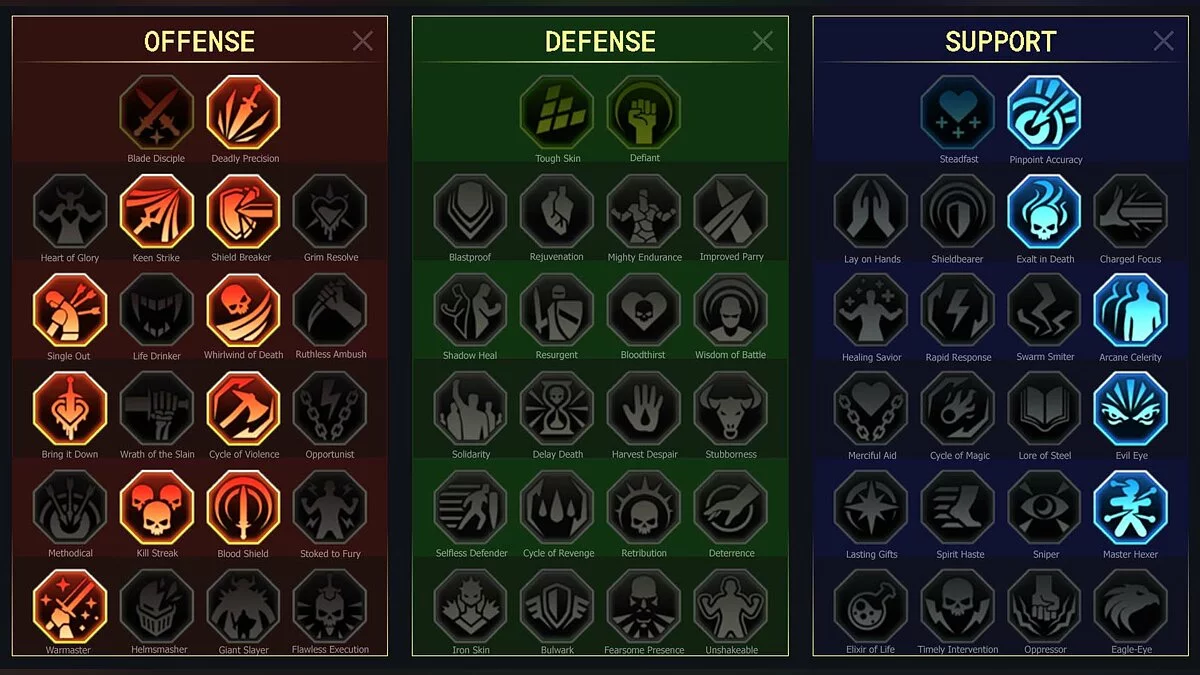This screenshot has height=675, width=1200.
Task: Pick the Defiant mastery icon
Action: [x=644, y=113]
